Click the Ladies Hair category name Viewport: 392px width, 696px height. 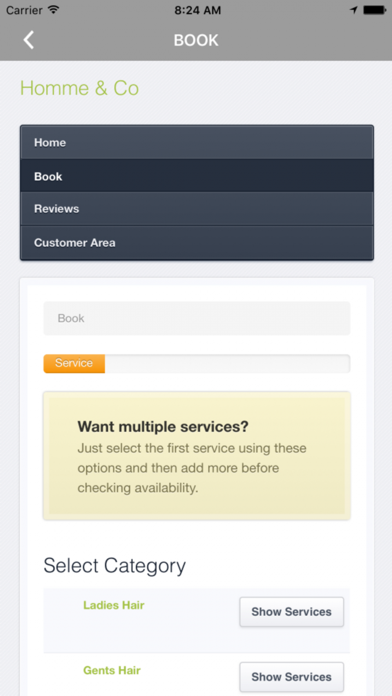[114, 605]
